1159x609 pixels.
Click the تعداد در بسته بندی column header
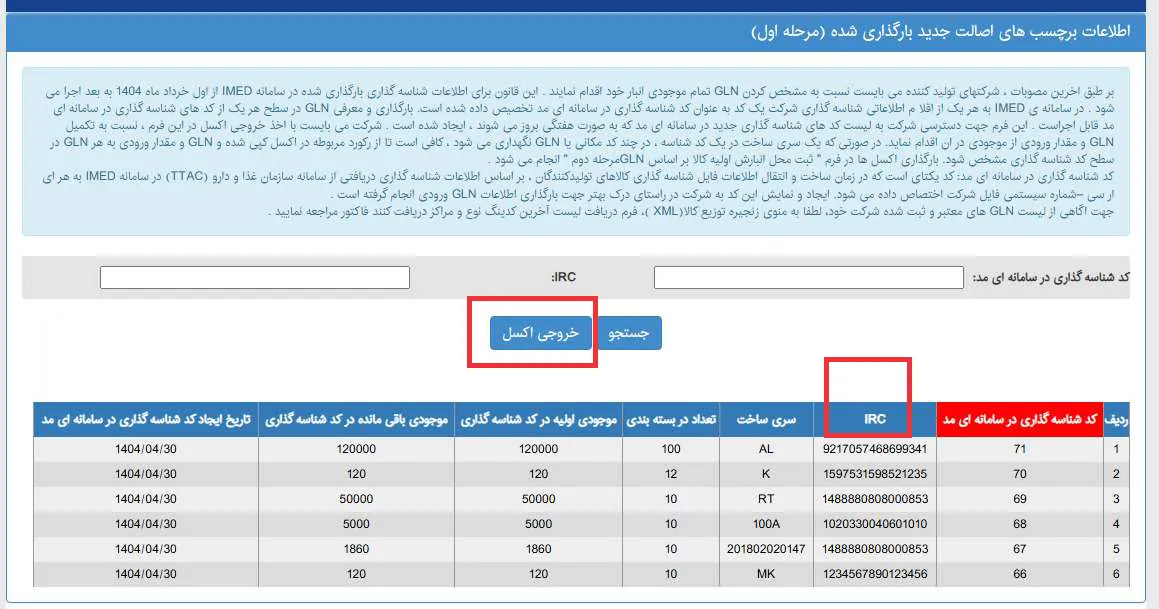[670, 420]
